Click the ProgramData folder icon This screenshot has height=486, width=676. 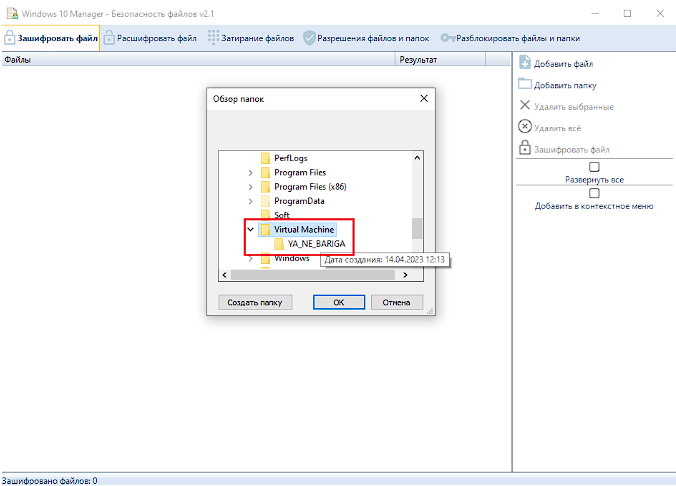[x=266, y=201]
